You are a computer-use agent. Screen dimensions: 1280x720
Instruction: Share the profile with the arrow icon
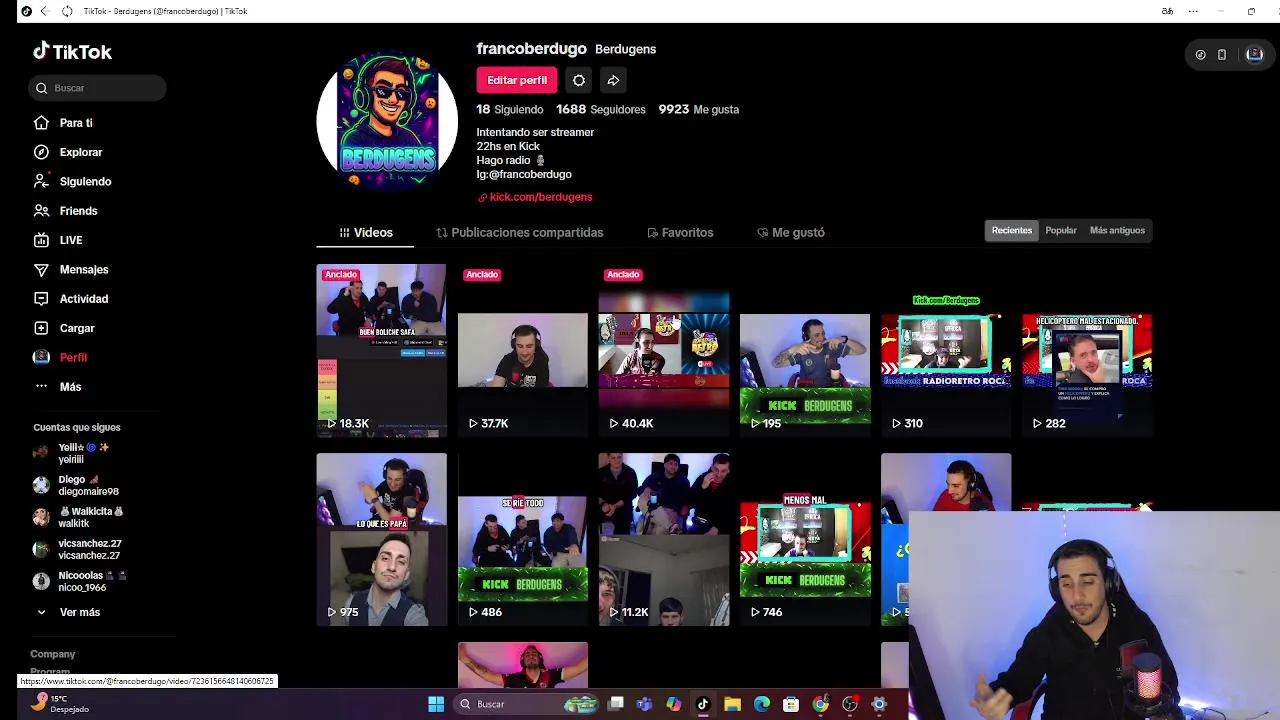[x=613, y=80]
